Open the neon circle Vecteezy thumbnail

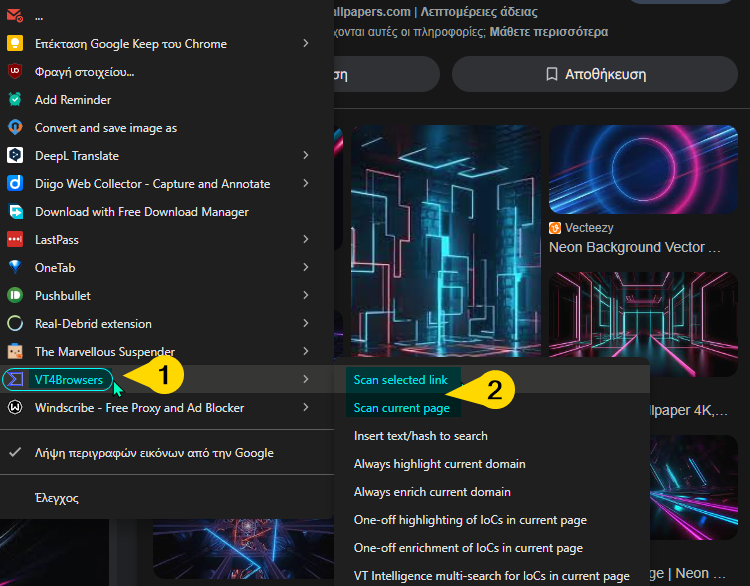(x=643, y=169)
